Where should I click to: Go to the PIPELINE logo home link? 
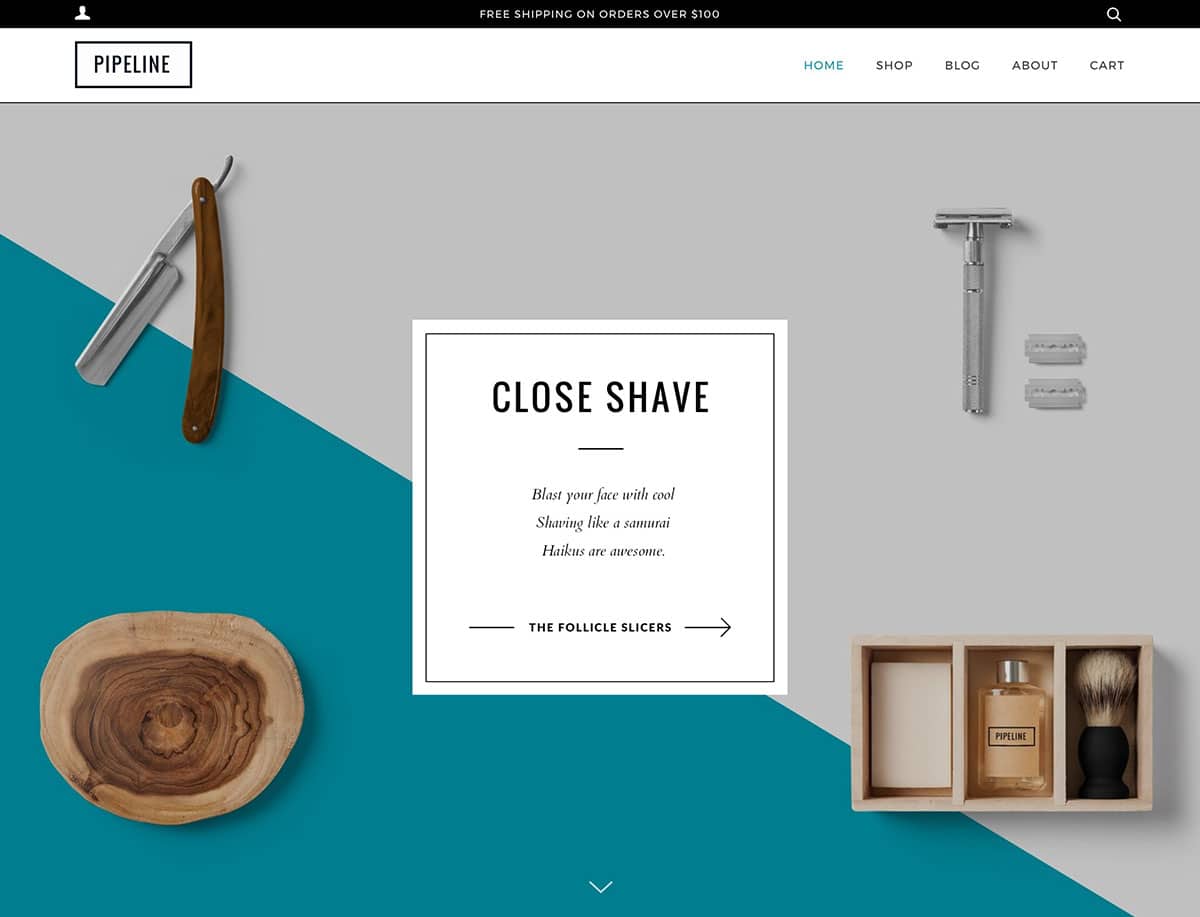point(133,65)
